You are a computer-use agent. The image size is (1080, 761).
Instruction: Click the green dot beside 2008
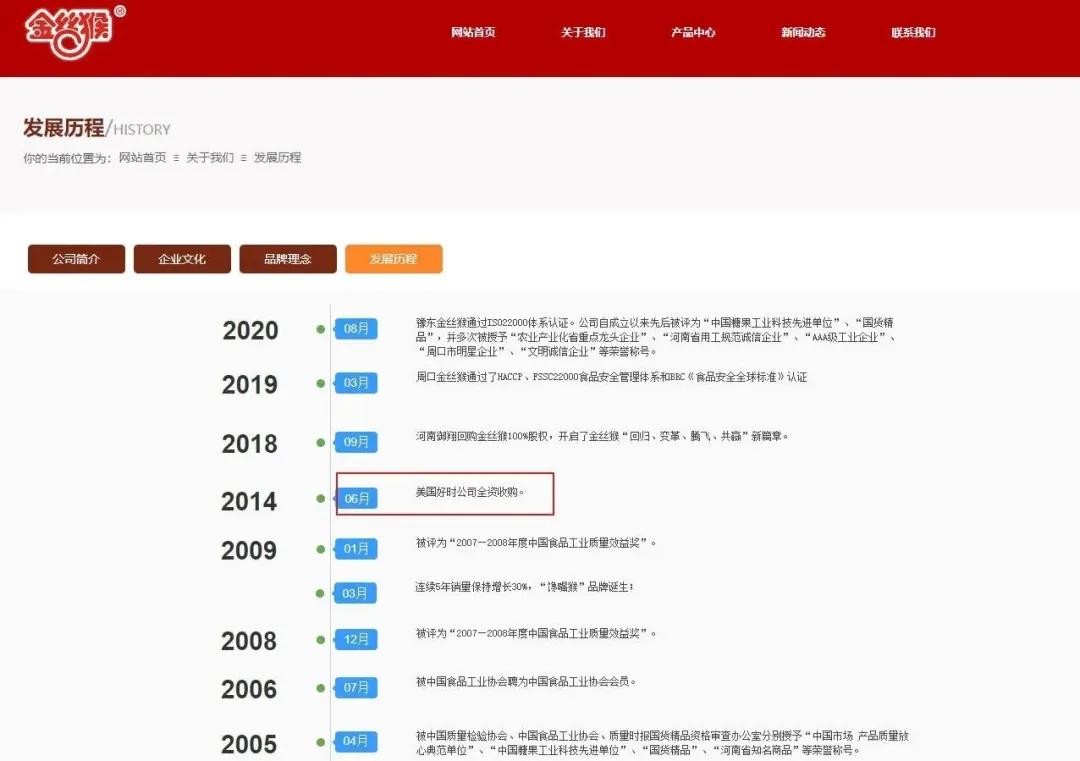click(x=320, y=640)
